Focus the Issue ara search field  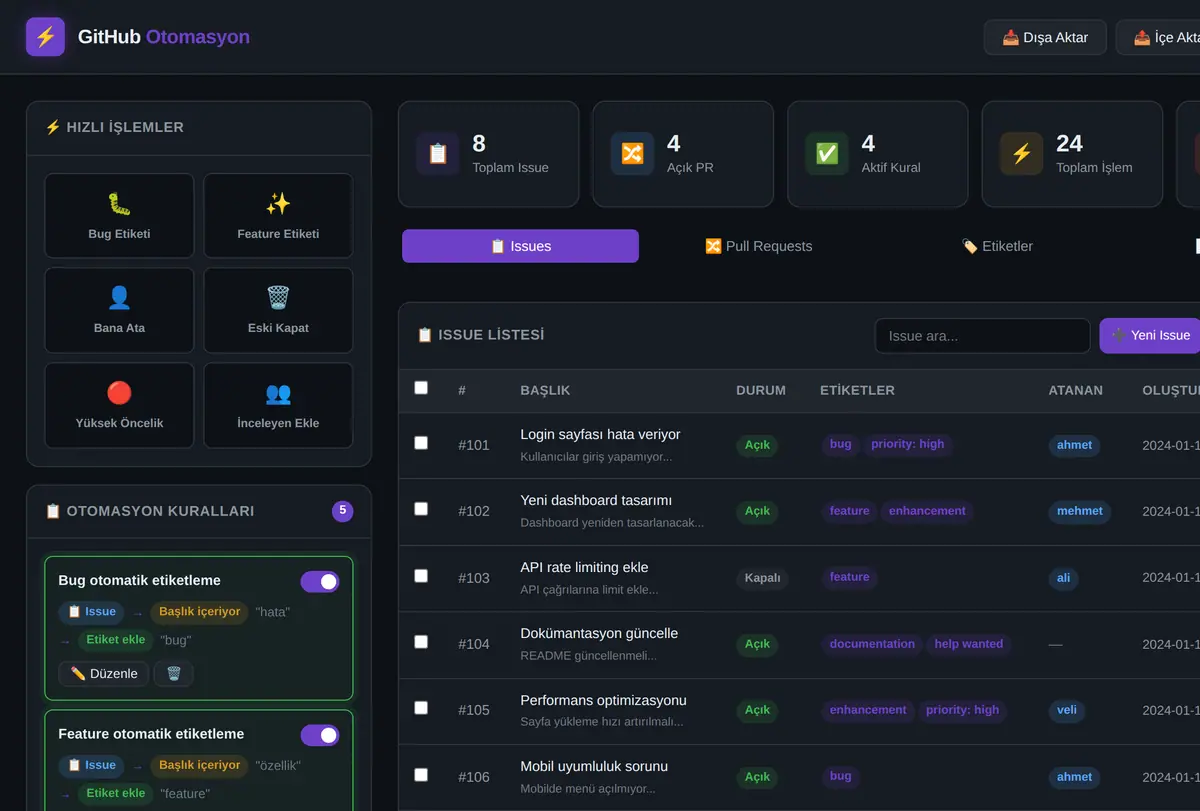coord(982,336)
